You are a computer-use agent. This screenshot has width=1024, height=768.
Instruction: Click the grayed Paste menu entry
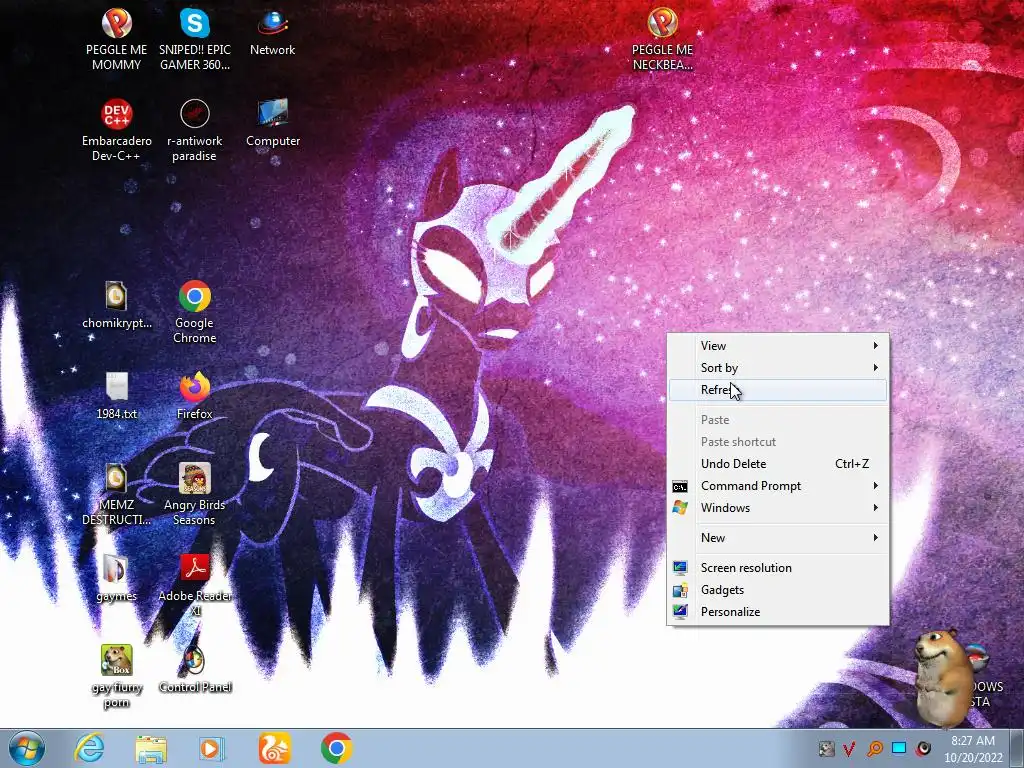[778, 420]
